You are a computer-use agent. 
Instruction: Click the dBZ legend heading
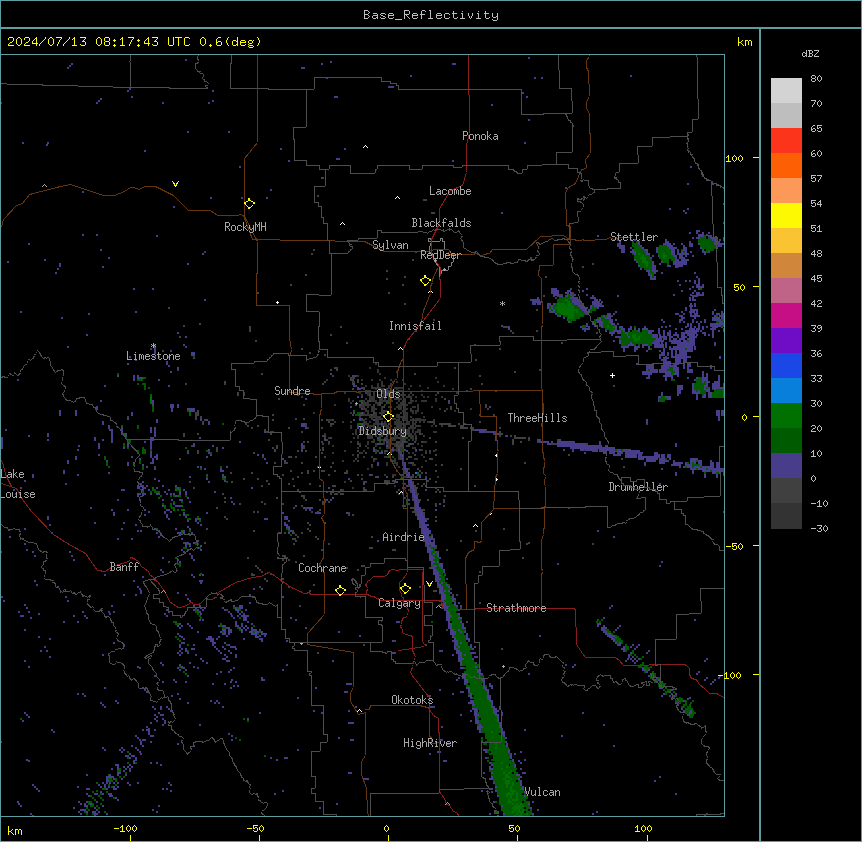coord(810,53)
